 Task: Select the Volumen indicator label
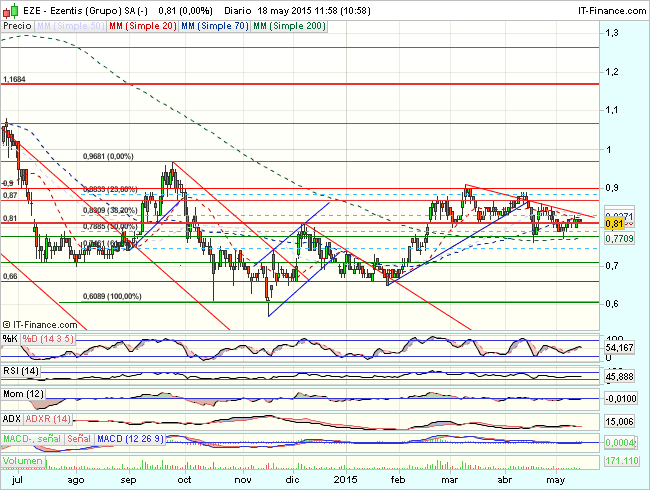pos(23,461)
